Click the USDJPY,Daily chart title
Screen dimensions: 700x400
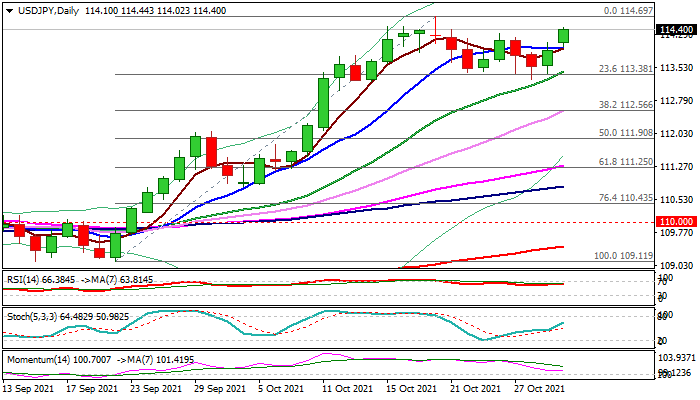click(x=42, y=8)
